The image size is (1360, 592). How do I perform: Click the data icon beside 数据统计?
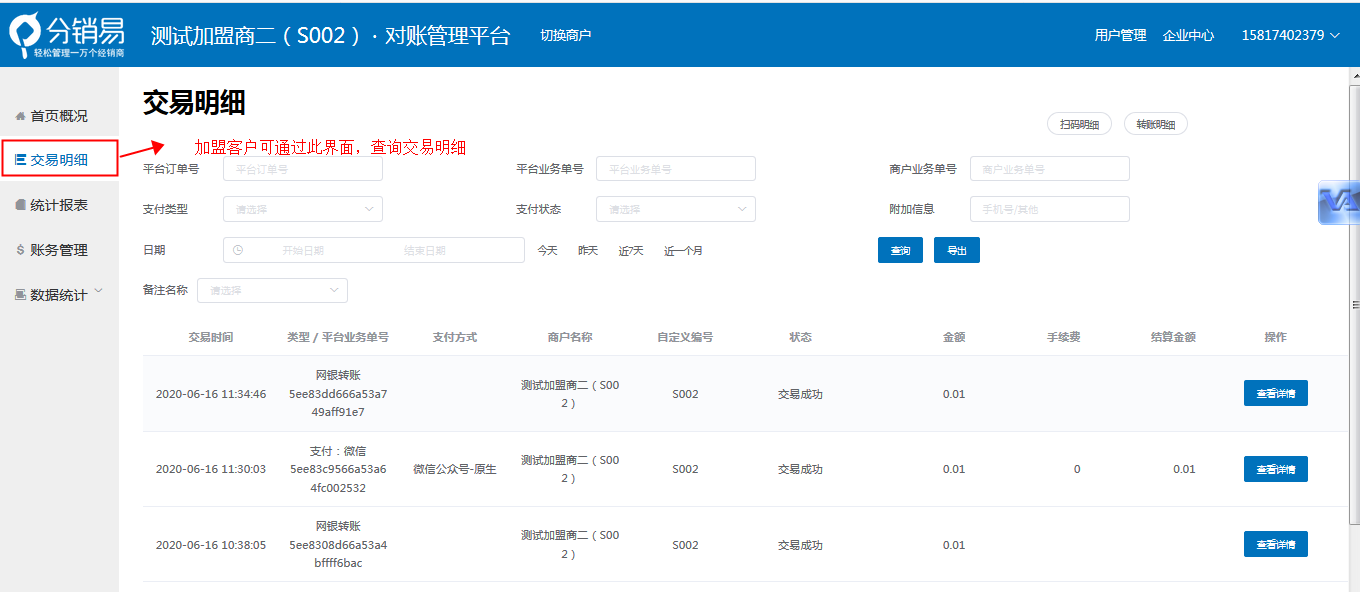20,295
